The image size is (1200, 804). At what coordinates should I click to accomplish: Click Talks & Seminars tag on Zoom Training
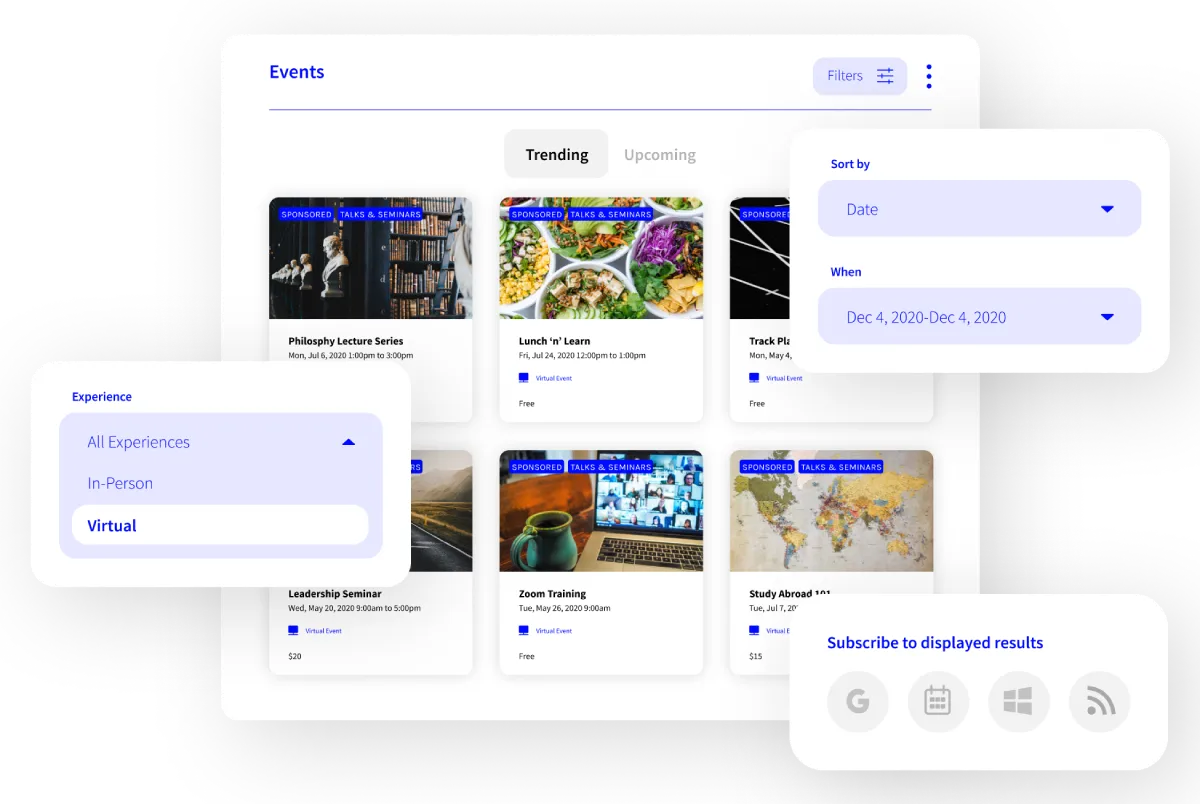610,467
